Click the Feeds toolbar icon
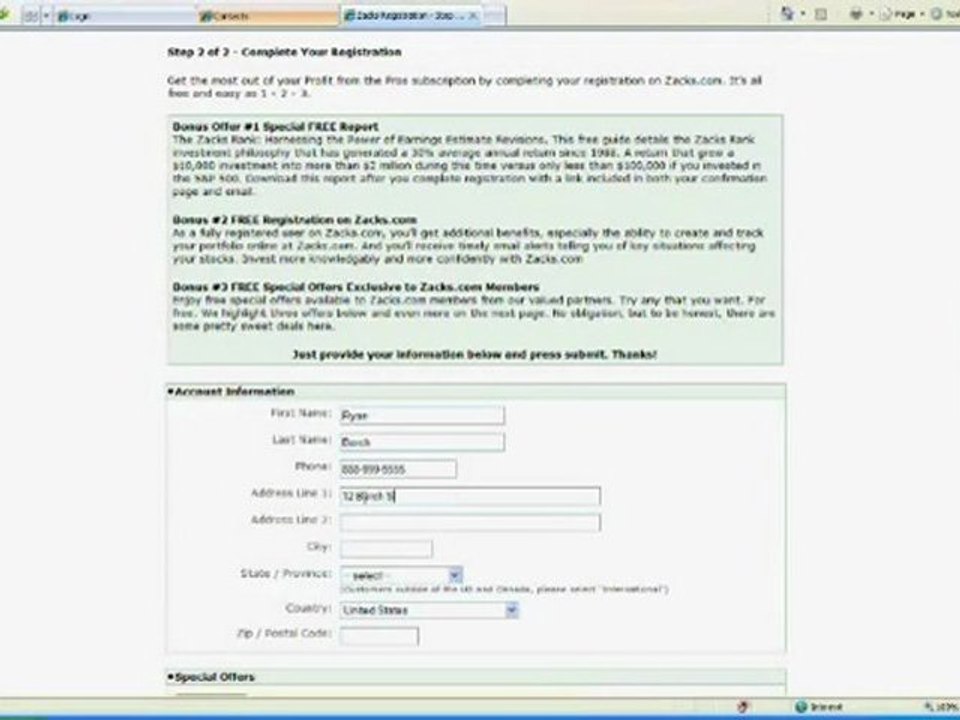The height and width of the screenshot is (720, 960). (821, 14)
